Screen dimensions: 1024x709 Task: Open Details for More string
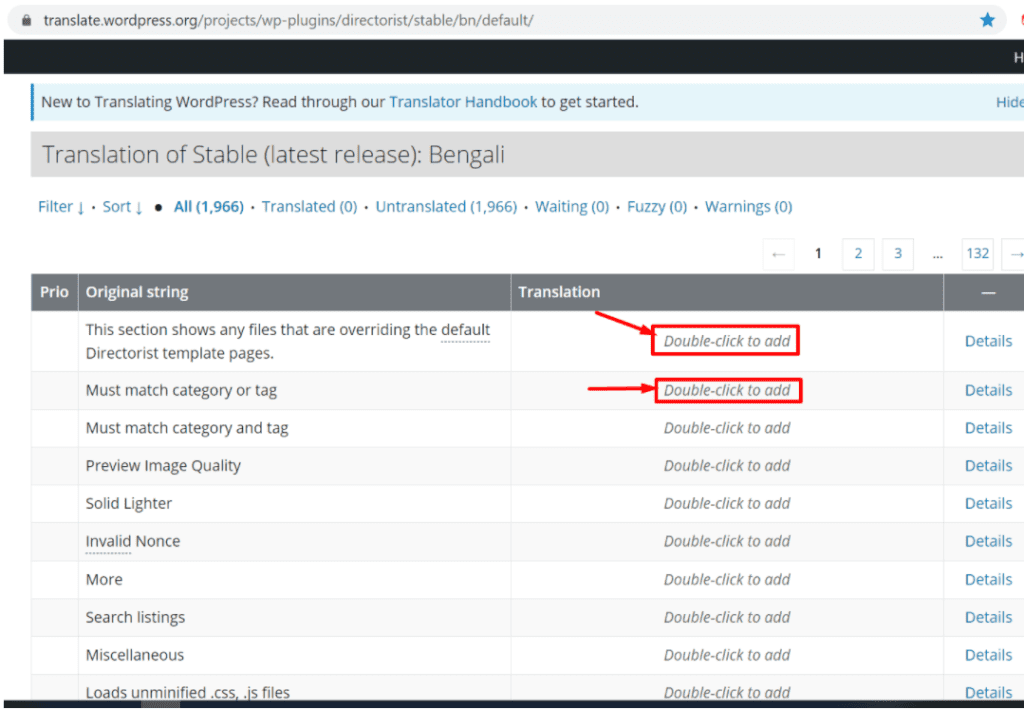(988, 580)
